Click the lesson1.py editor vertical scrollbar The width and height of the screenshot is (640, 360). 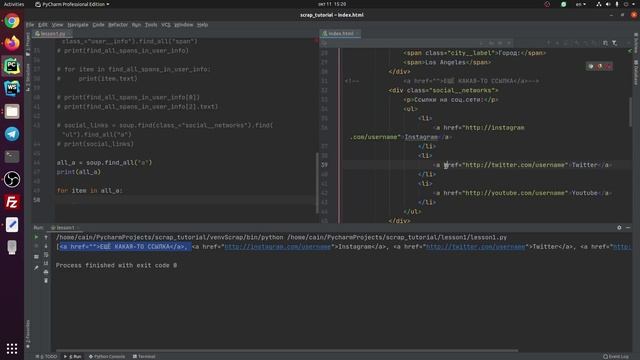317,182
